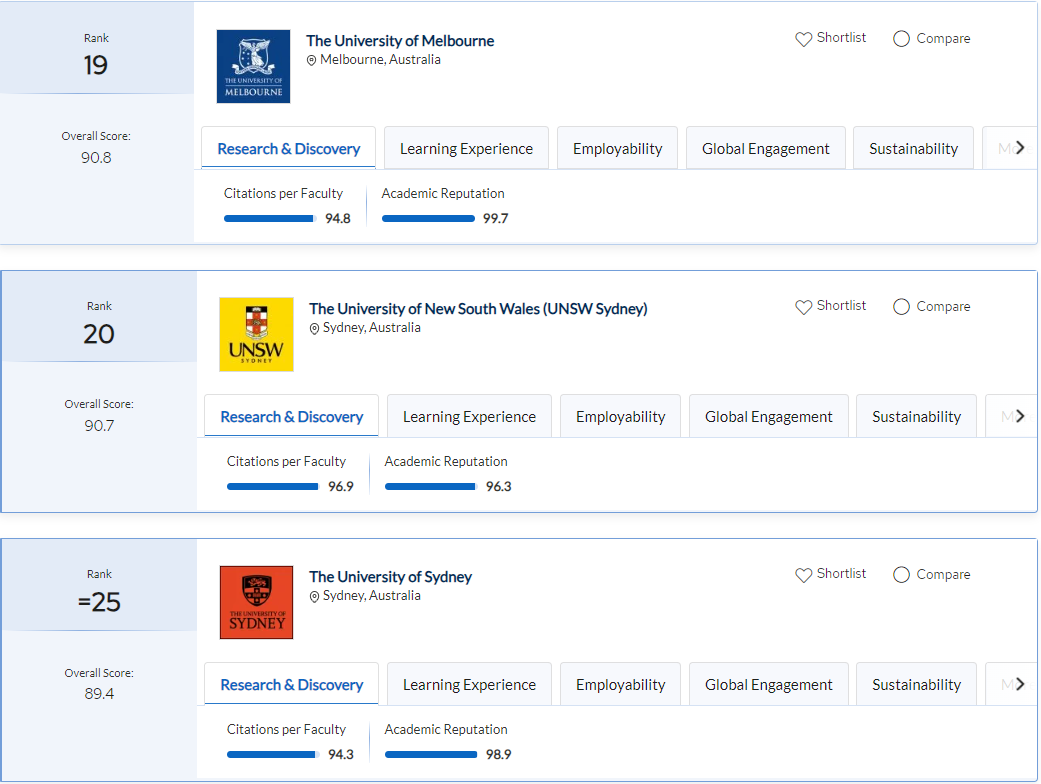Viewport: 1041px width, 784px height.
Task: Click the University of Sydney red logo
Action: coord(256,603)
